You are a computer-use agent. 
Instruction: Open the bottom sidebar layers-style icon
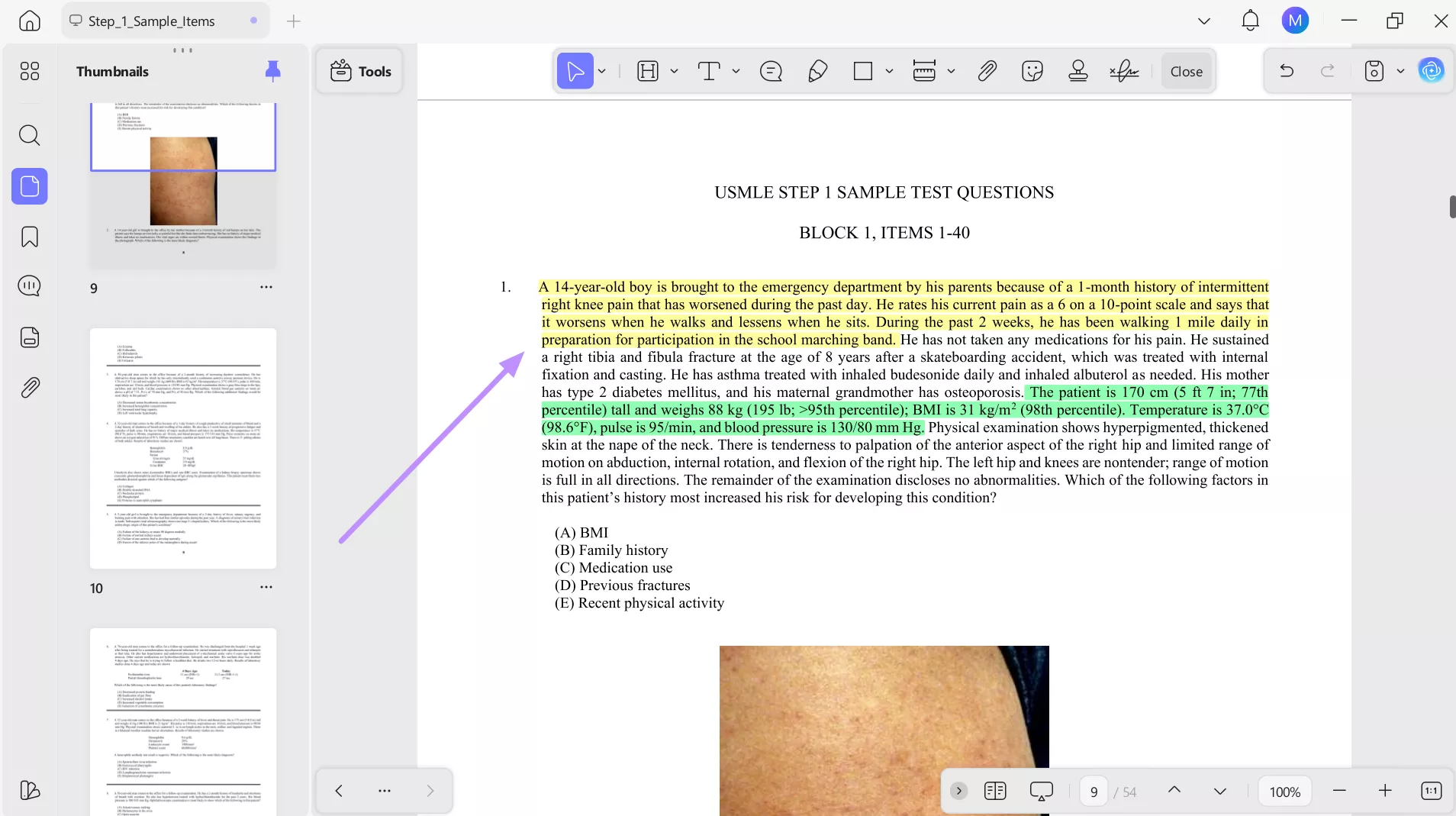pyautogui.click(x=30, y=790)
